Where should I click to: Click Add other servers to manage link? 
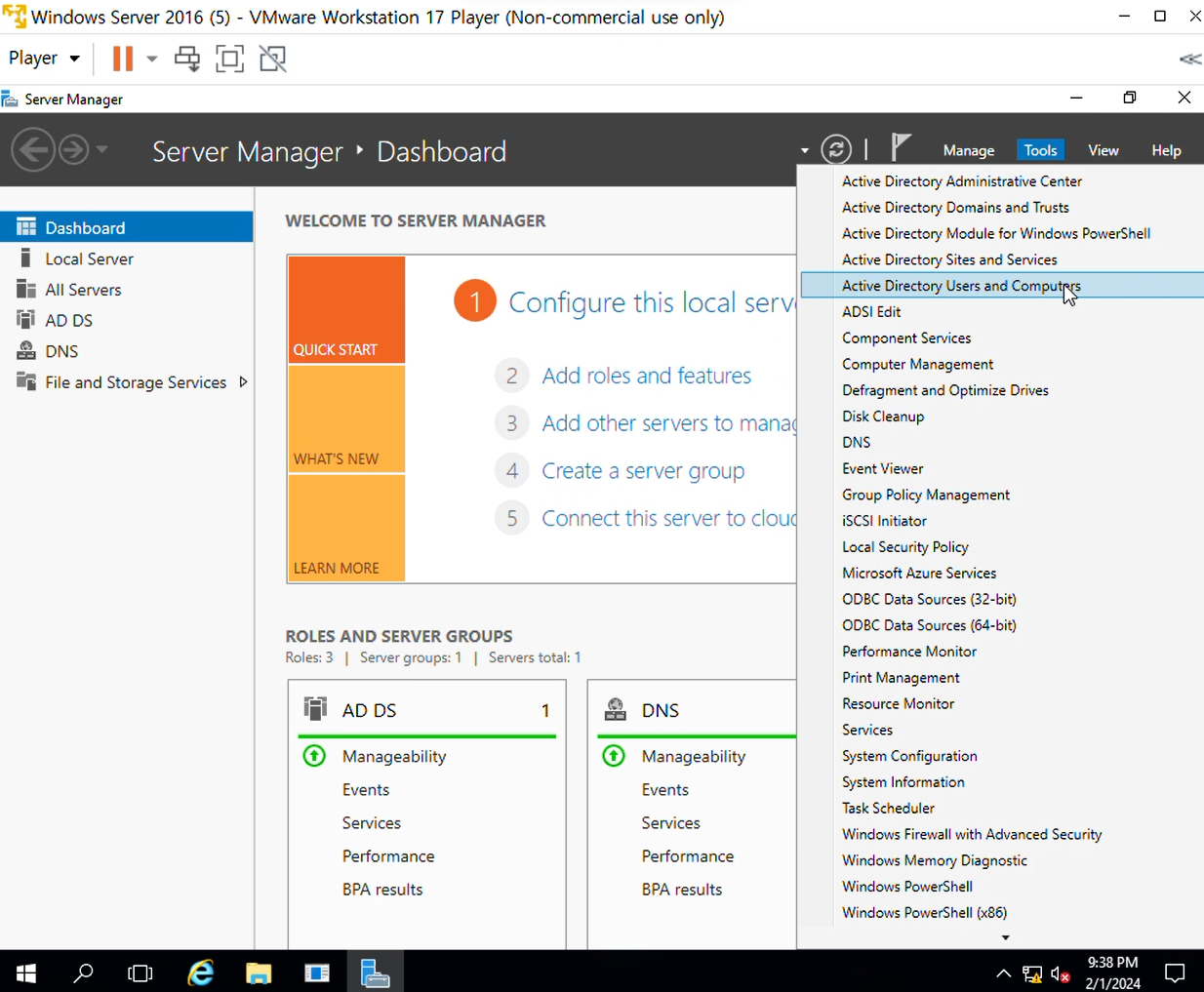(x=669, y=423)
